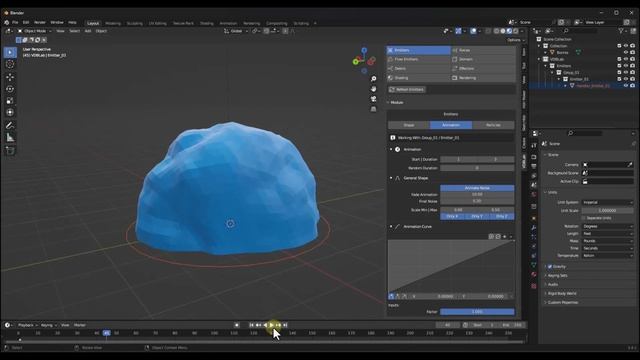Collapse the General Shape section
The image size is (640, 360).
pos(391,178)
